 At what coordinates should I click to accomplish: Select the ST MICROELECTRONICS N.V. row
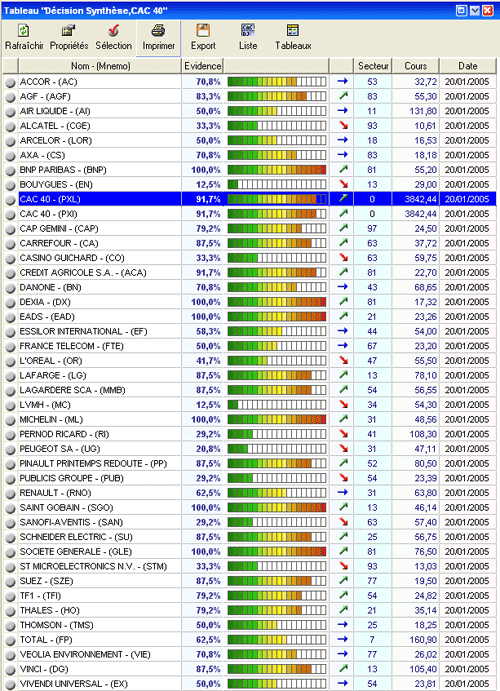pyautogui.click(x=250, y=566)
